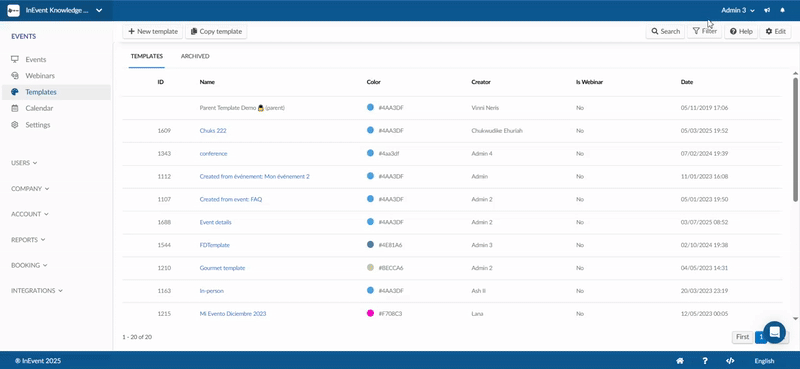Image resolution: width=800 pixels, height=369 pixels.
Task: Sort by the Name column header
Action: (x=207, y=82)
